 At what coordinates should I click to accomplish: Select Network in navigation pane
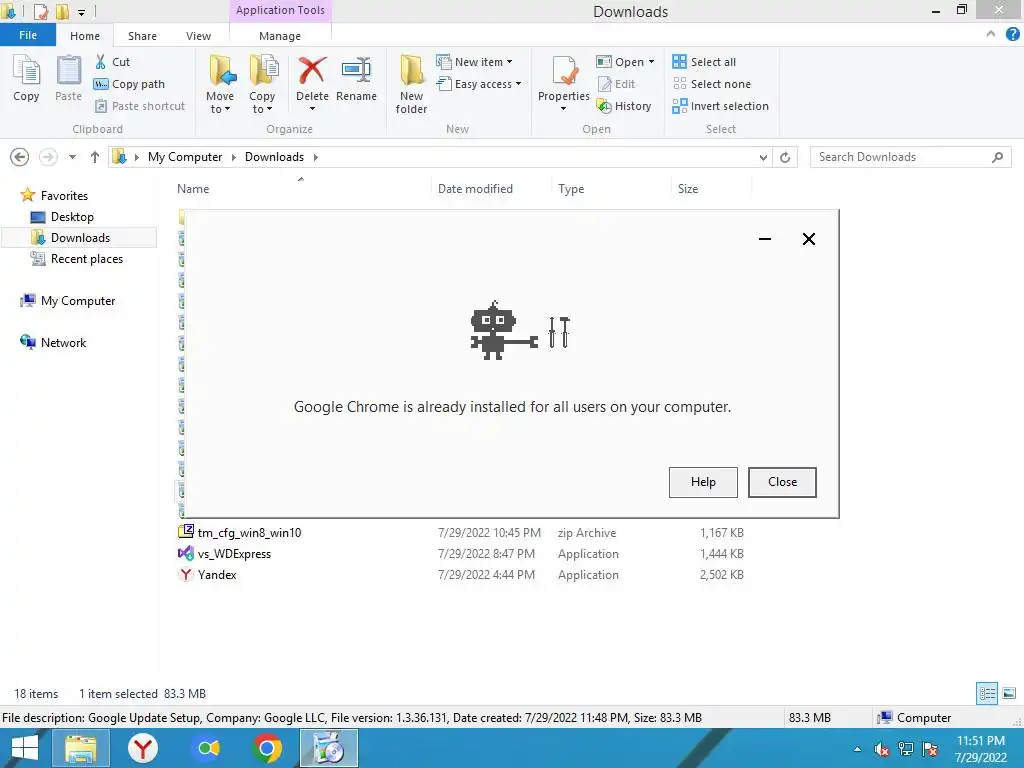tap(63, 343)
